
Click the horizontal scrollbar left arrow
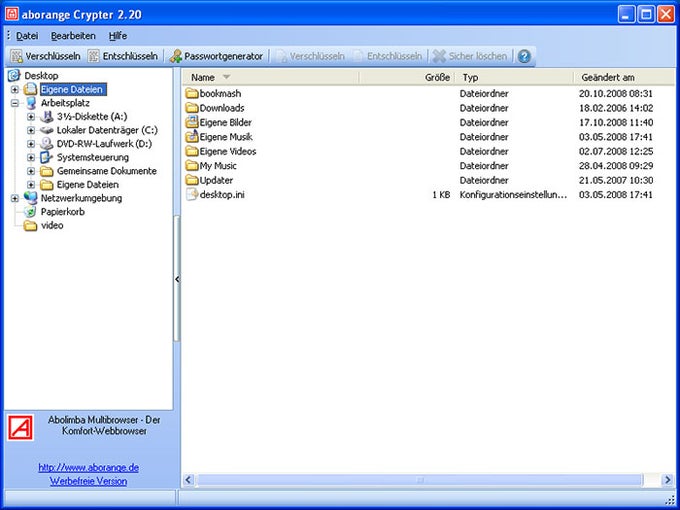[188, 480]
